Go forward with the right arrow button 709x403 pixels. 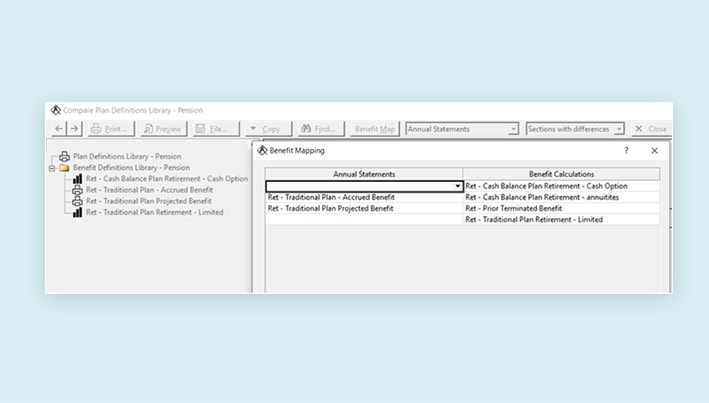pyautogui.click(x=75, y=129)
